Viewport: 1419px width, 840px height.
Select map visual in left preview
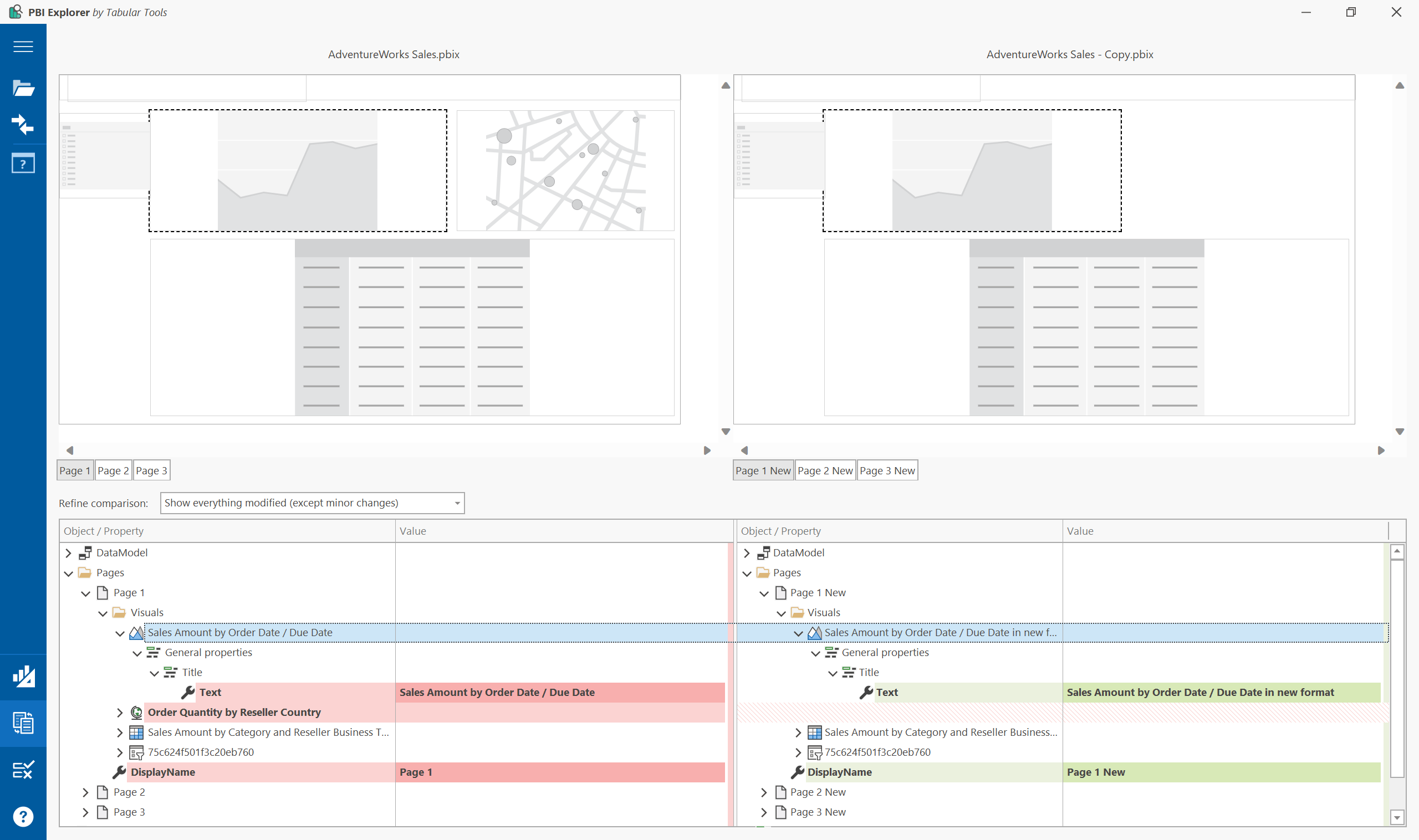[565, 170]
